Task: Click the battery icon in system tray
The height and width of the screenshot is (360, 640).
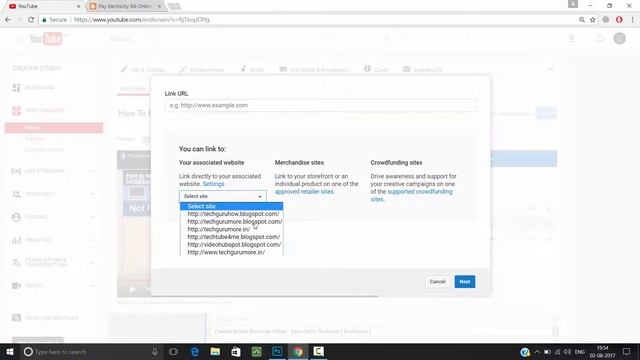Action: (547, 351)
